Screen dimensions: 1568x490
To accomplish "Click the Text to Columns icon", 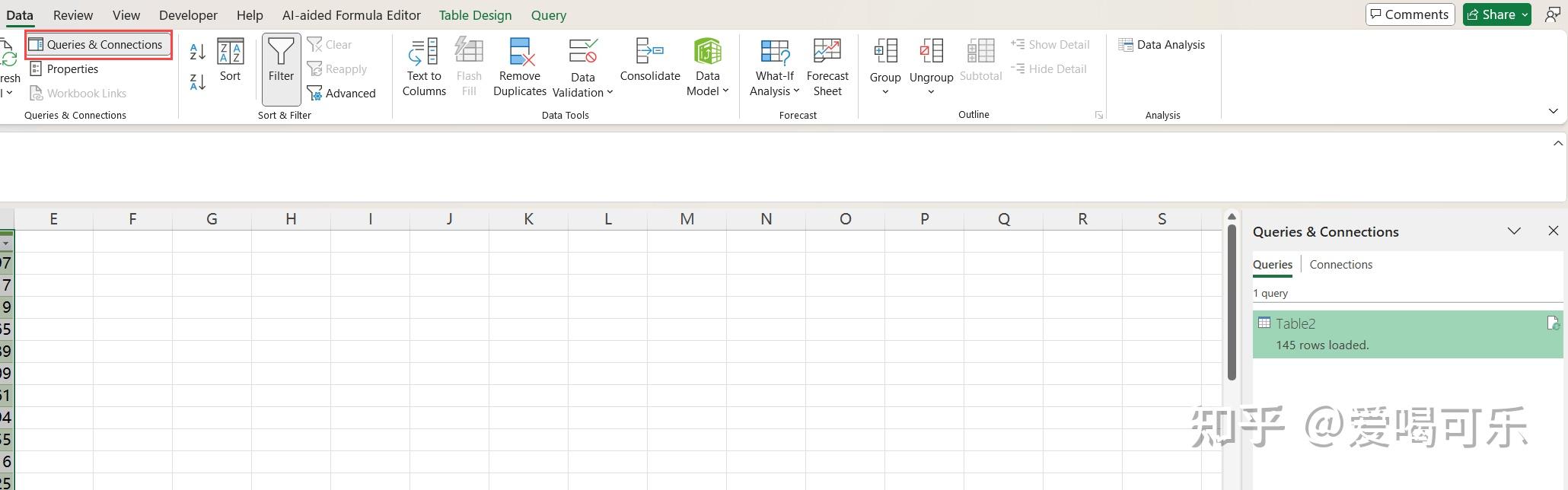I will [423, 53].
